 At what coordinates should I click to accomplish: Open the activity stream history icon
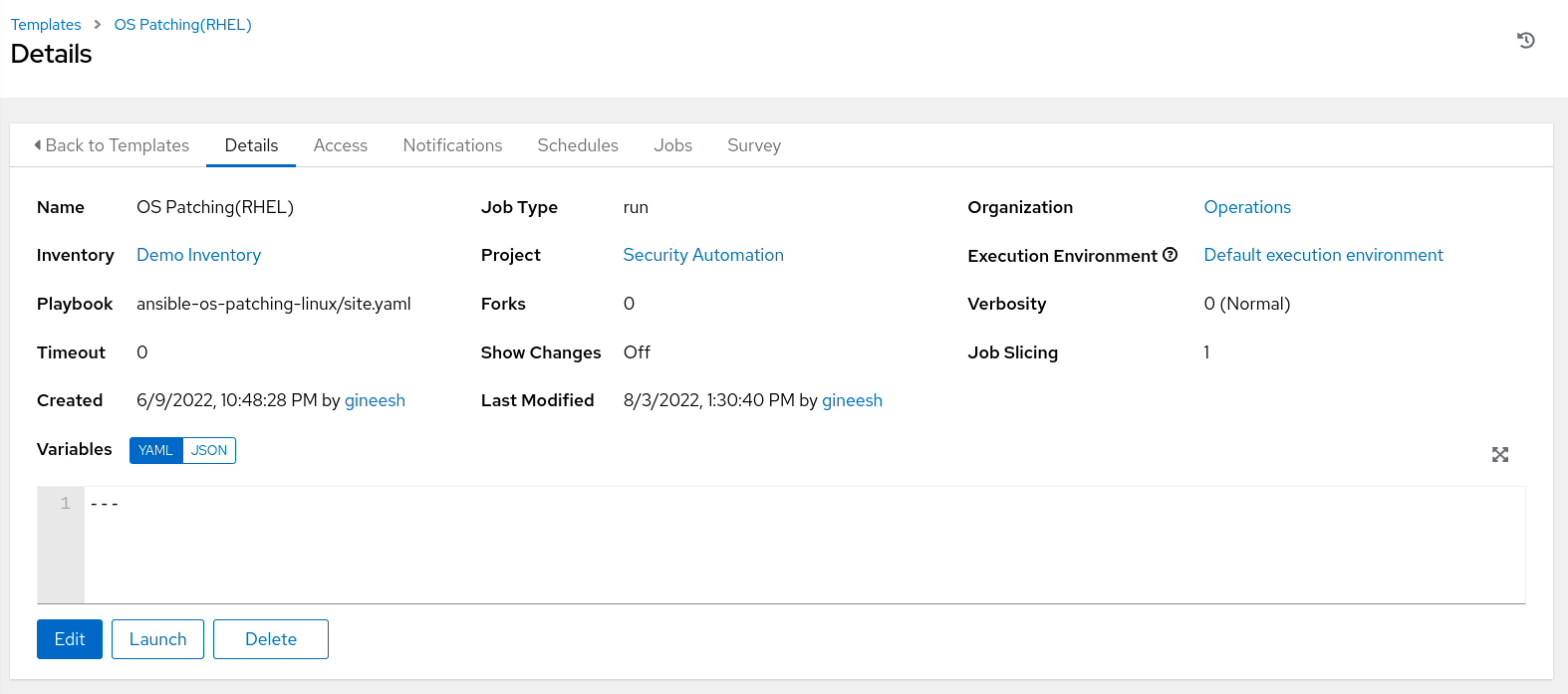(x=1525, y=41)
